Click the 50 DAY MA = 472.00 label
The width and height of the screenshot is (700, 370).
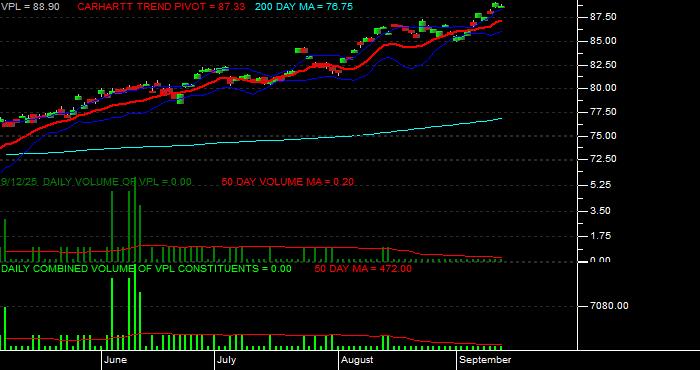click(x=363, y=269)
